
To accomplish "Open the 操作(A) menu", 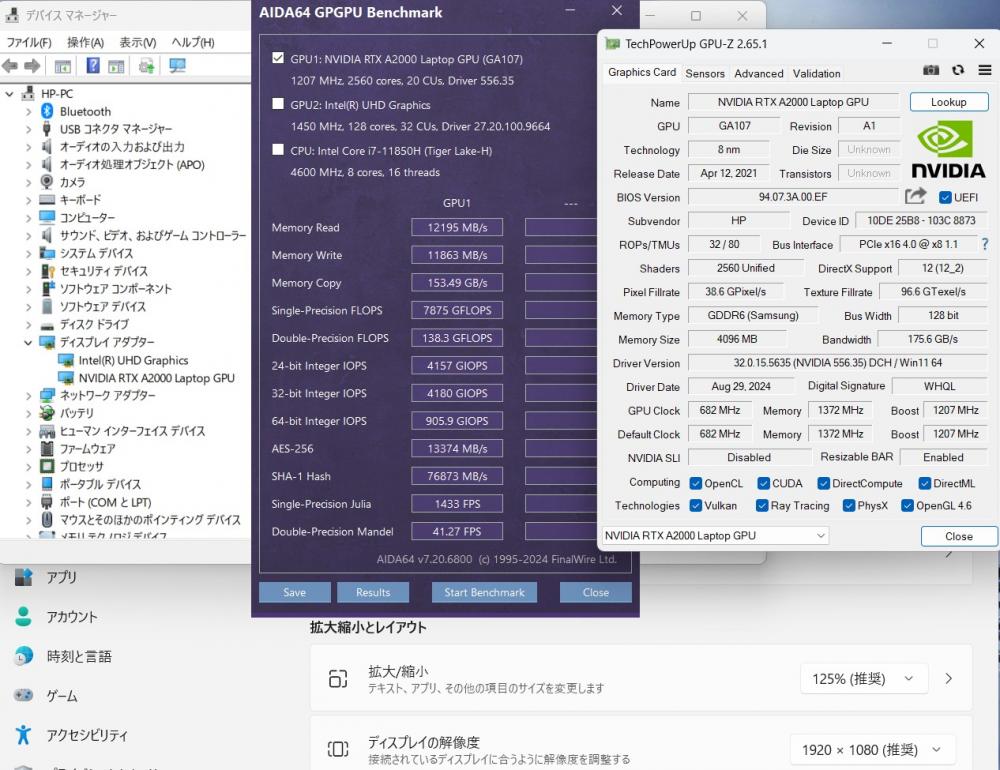I will tap(85, 43).
